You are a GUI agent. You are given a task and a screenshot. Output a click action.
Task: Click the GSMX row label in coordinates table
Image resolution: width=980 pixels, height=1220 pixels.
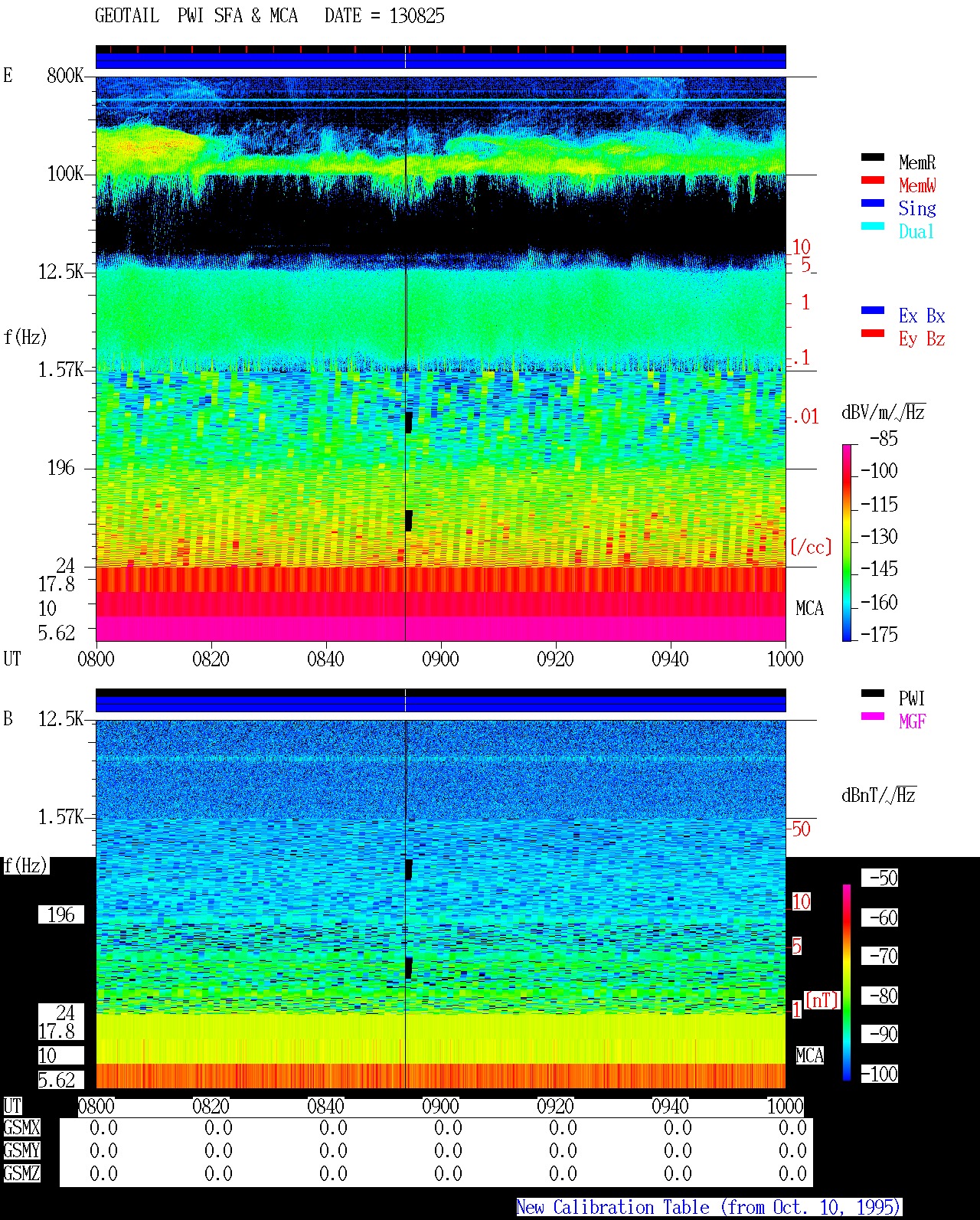(21, 1128)
